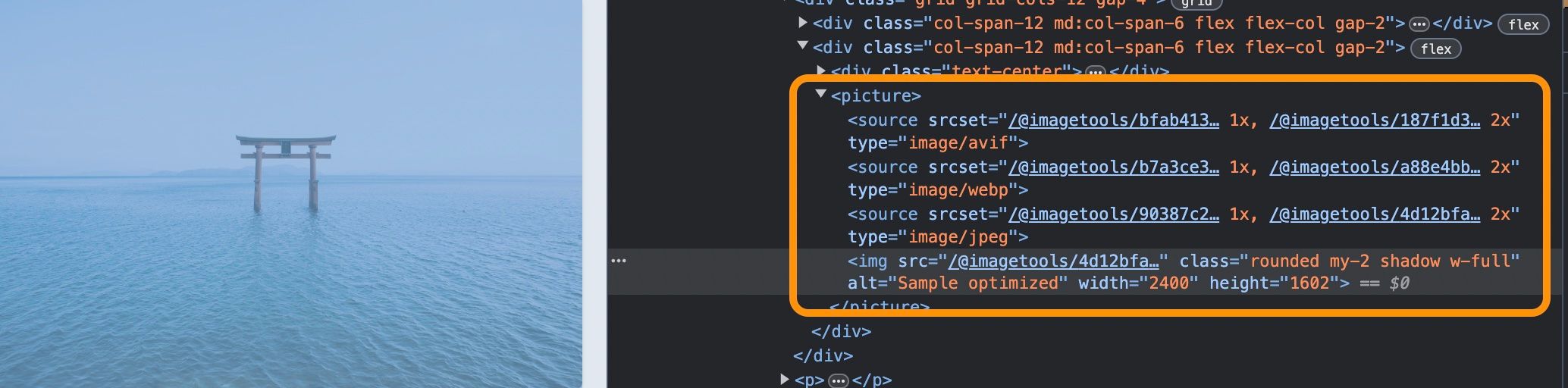
Task: Expand the collapsed p element
Action: [x=785, y=378]
